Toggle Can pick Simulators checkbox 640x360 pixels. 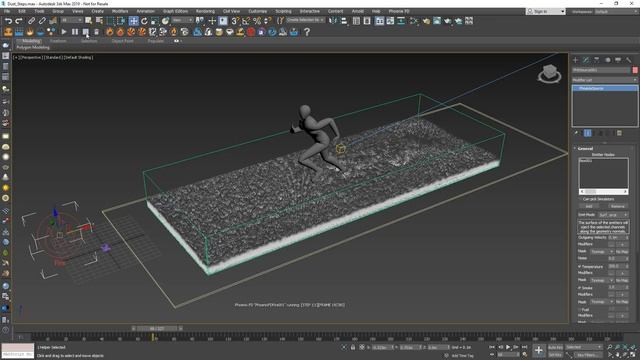click(x=580, y=199)
